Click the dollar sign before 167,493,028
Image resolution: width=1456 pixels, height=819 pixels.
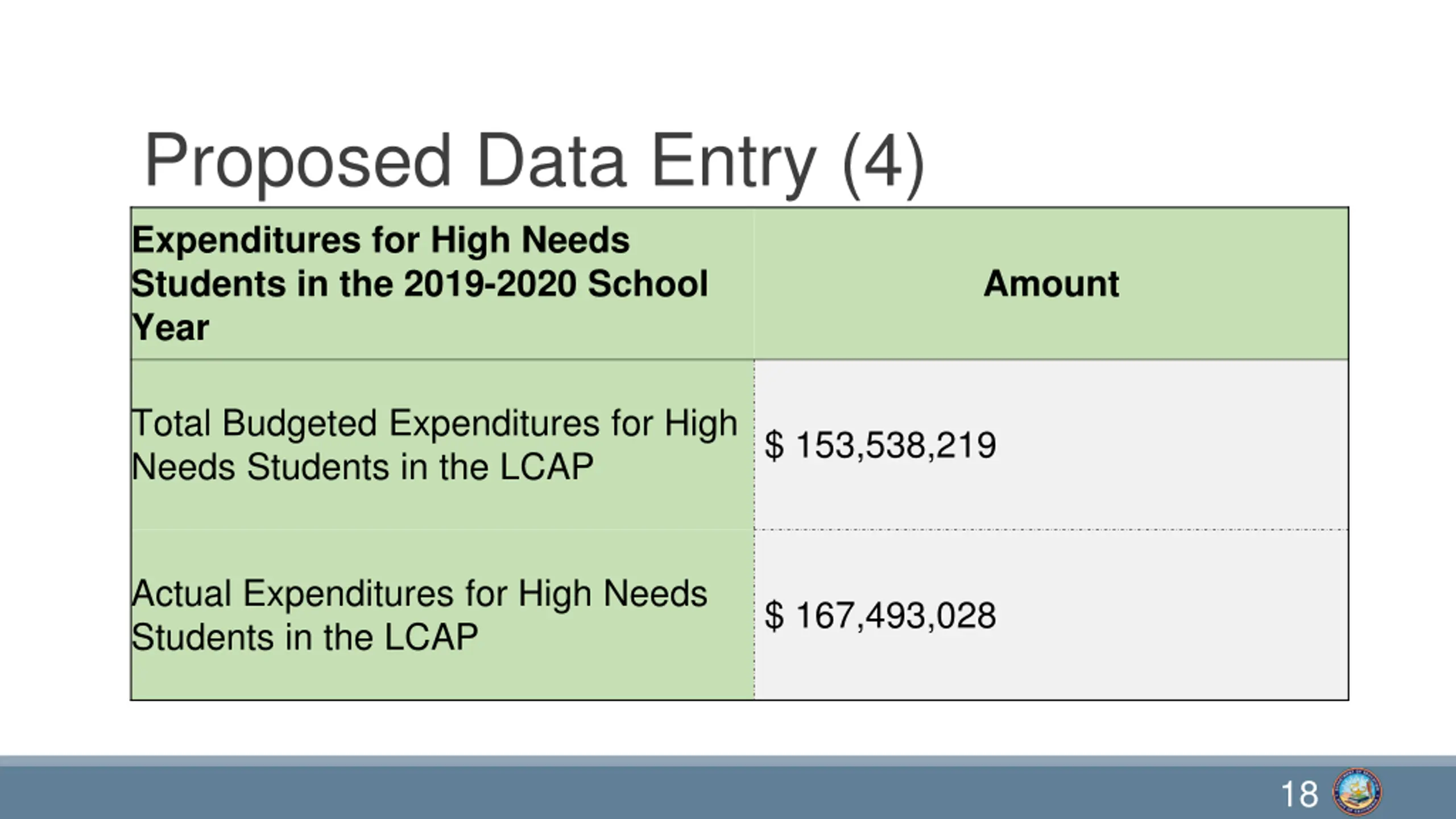click(774, 615)
